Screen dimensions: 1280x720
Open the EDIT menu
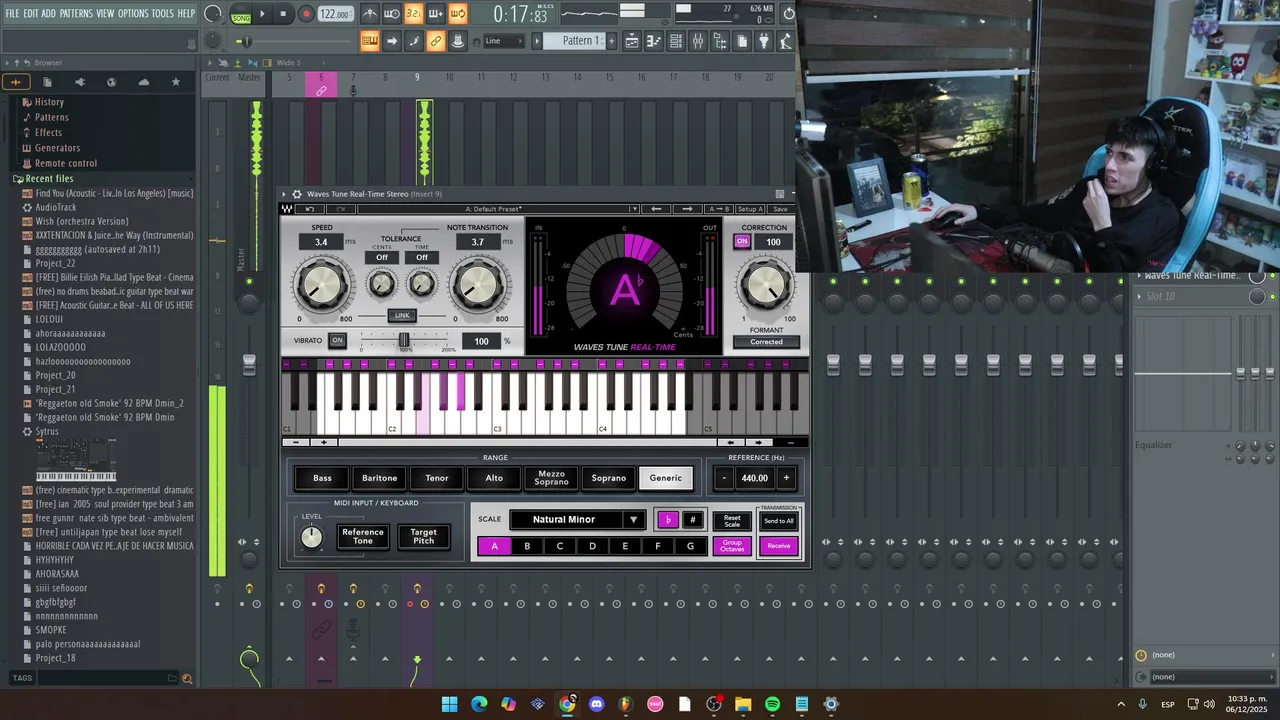click(31, 13)
